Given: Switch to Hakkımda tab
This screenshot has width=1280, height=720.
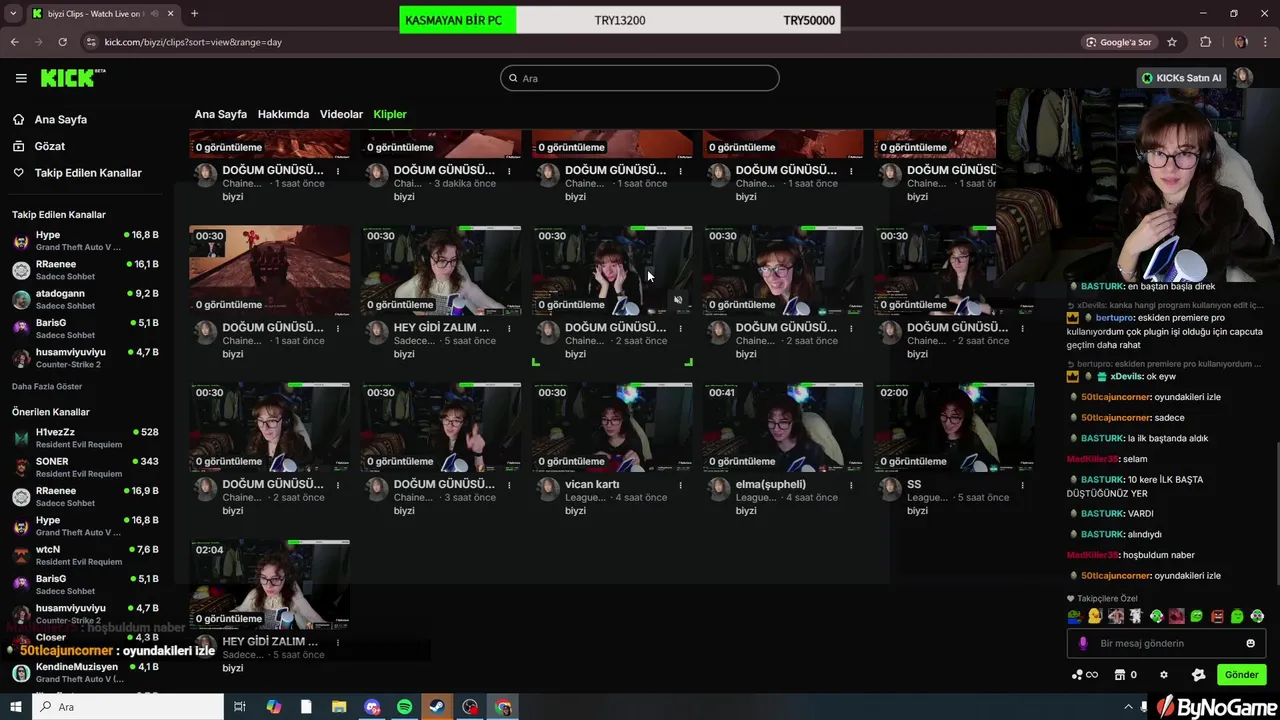Looking at the screenshot, I should coord(283,114).
